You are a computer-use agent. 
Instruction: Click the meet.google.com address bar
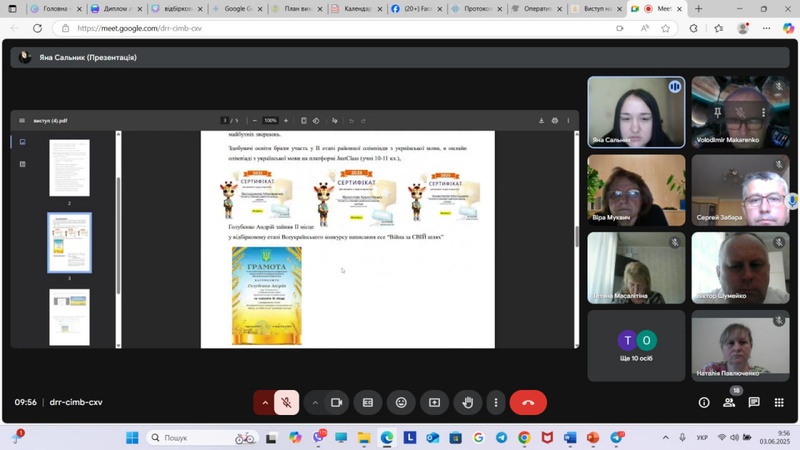300,28
